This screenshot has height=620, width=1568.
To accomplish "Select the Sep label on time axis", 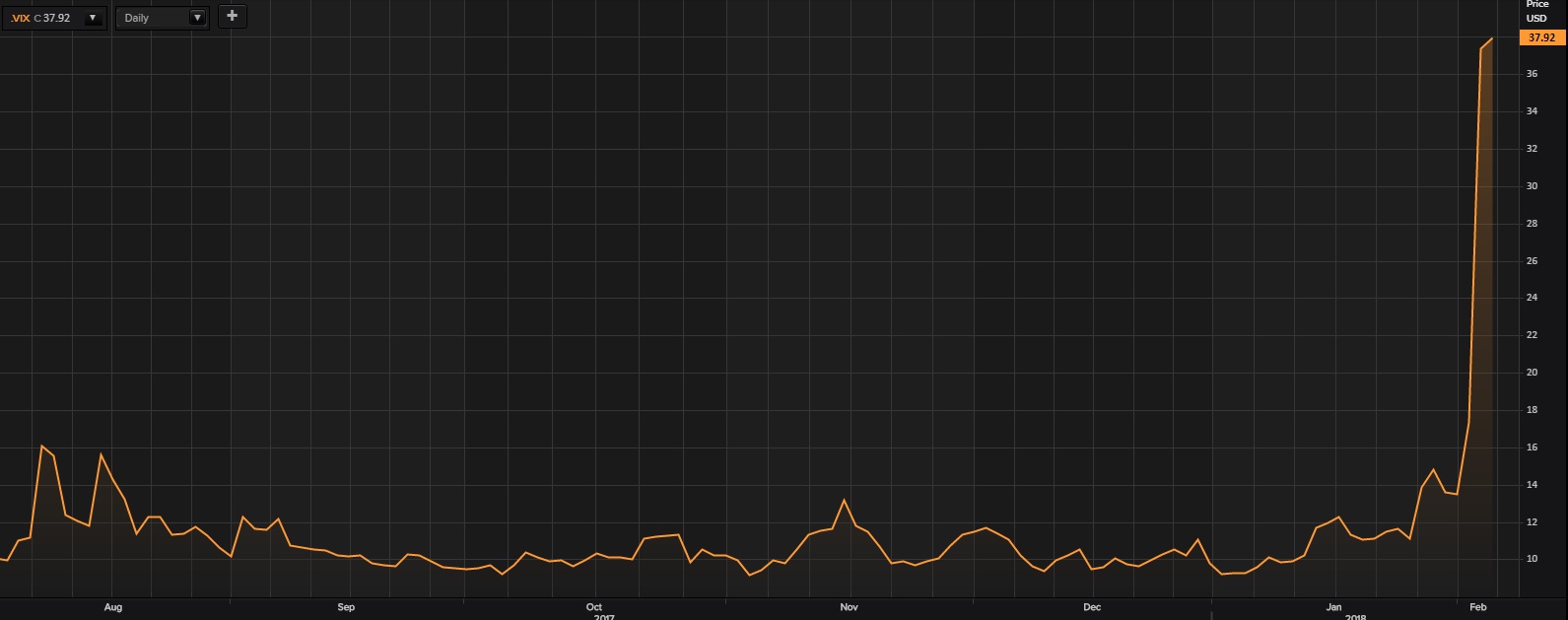I will [x=346, y=607].
